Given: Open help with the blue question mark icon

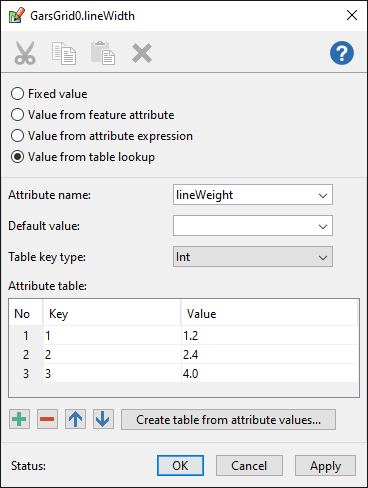Looking at the screenshot, I should [342, 53].
